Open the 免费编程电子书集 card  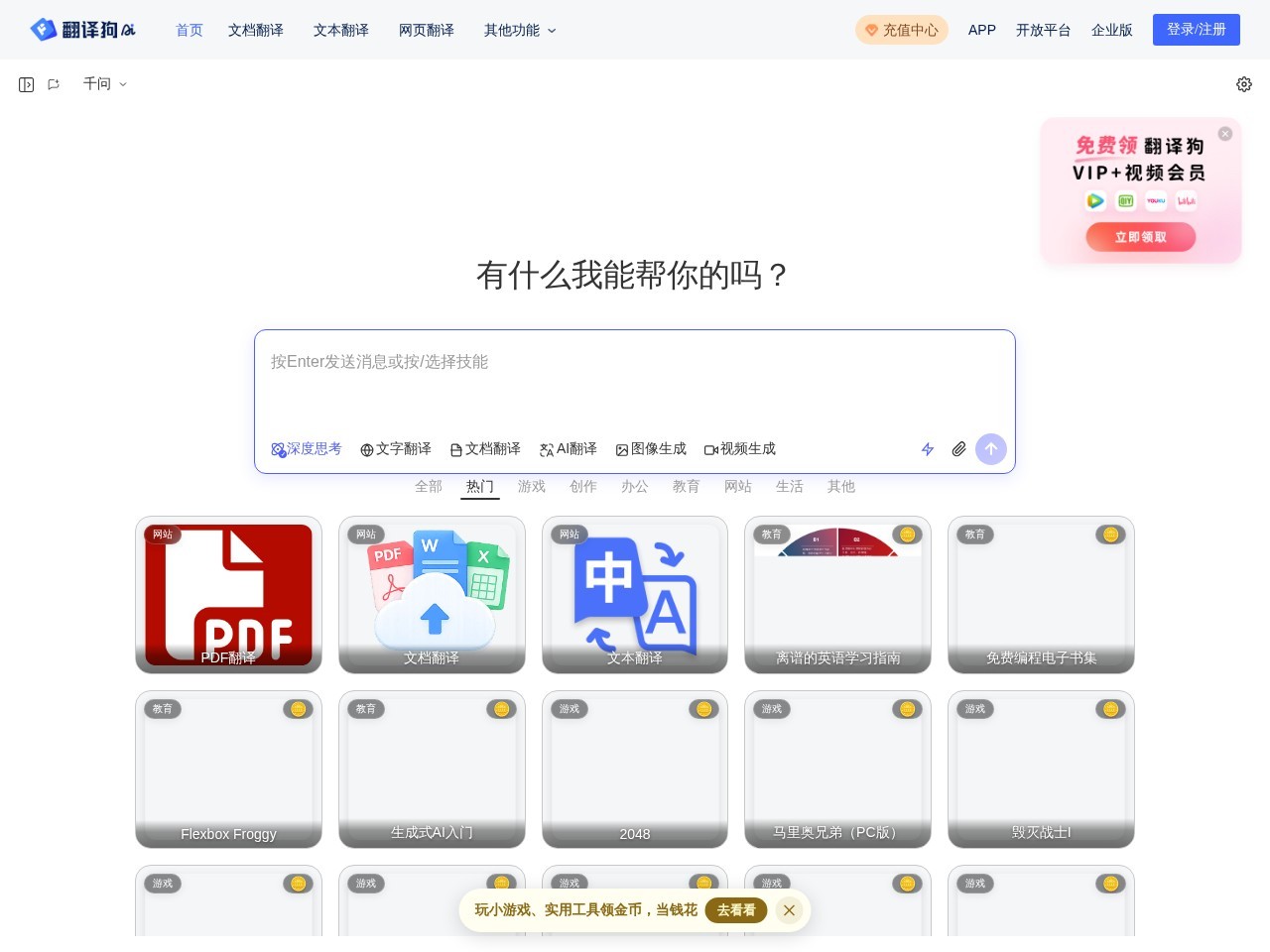1041,595
